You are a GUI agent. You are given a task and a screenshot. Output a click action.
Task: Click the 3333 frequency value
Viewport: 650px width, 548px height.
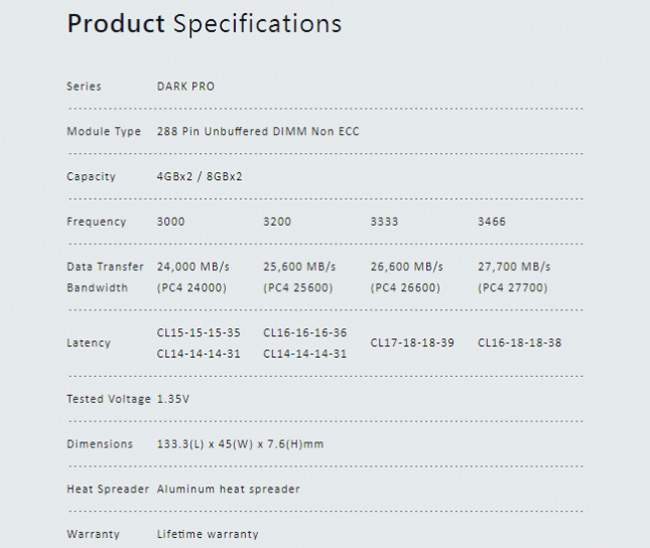point(384,222)
